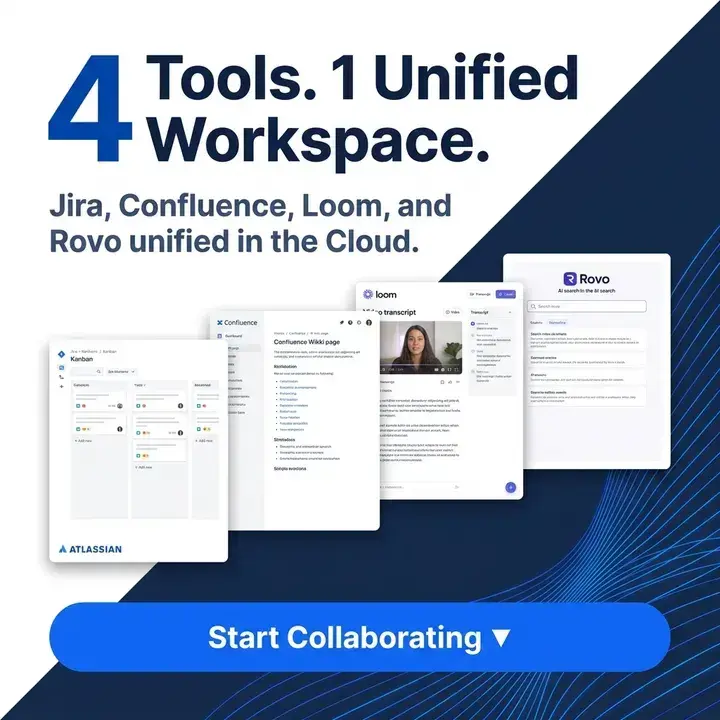Click the Jira sidebar plus icon

click(x=62, y=387)
